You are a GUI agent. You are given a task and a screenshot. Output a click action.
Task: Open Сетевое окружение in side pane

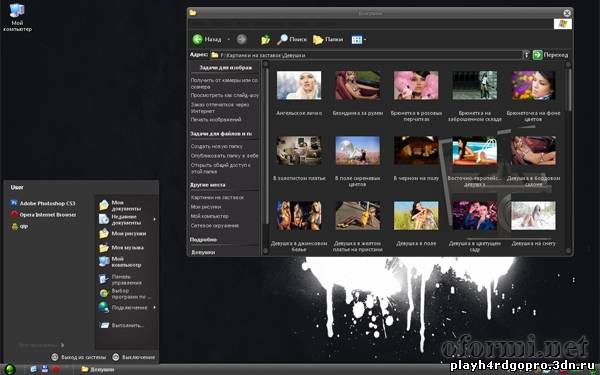(x=215, y=225)
